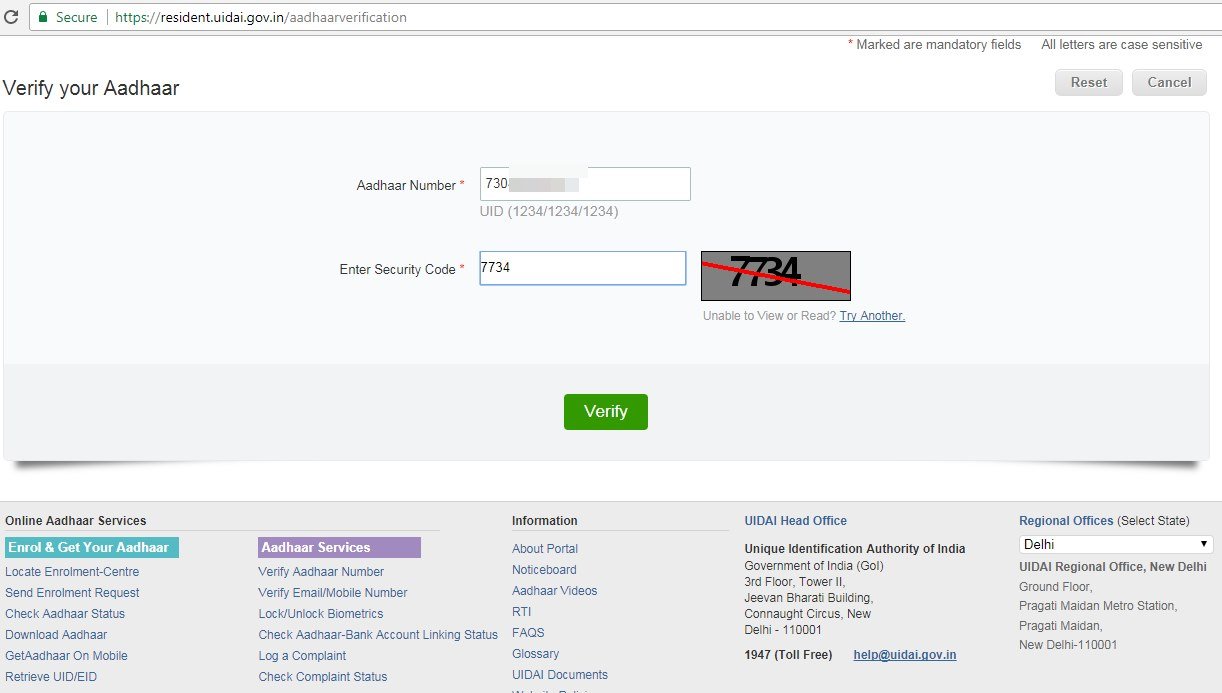Open Locate Enrolment-Centre link

point(72,572)
